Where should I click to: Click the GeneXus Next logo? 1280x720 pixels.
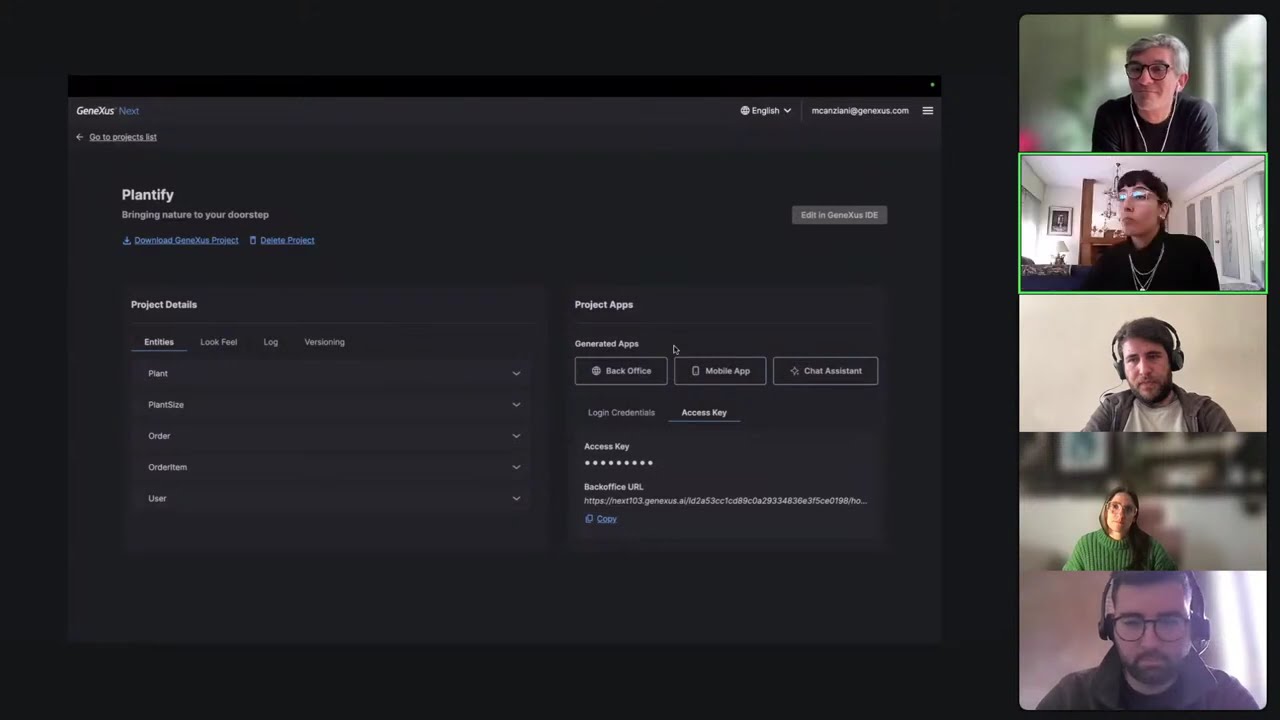pyautogui.click(x=108, y=111)
